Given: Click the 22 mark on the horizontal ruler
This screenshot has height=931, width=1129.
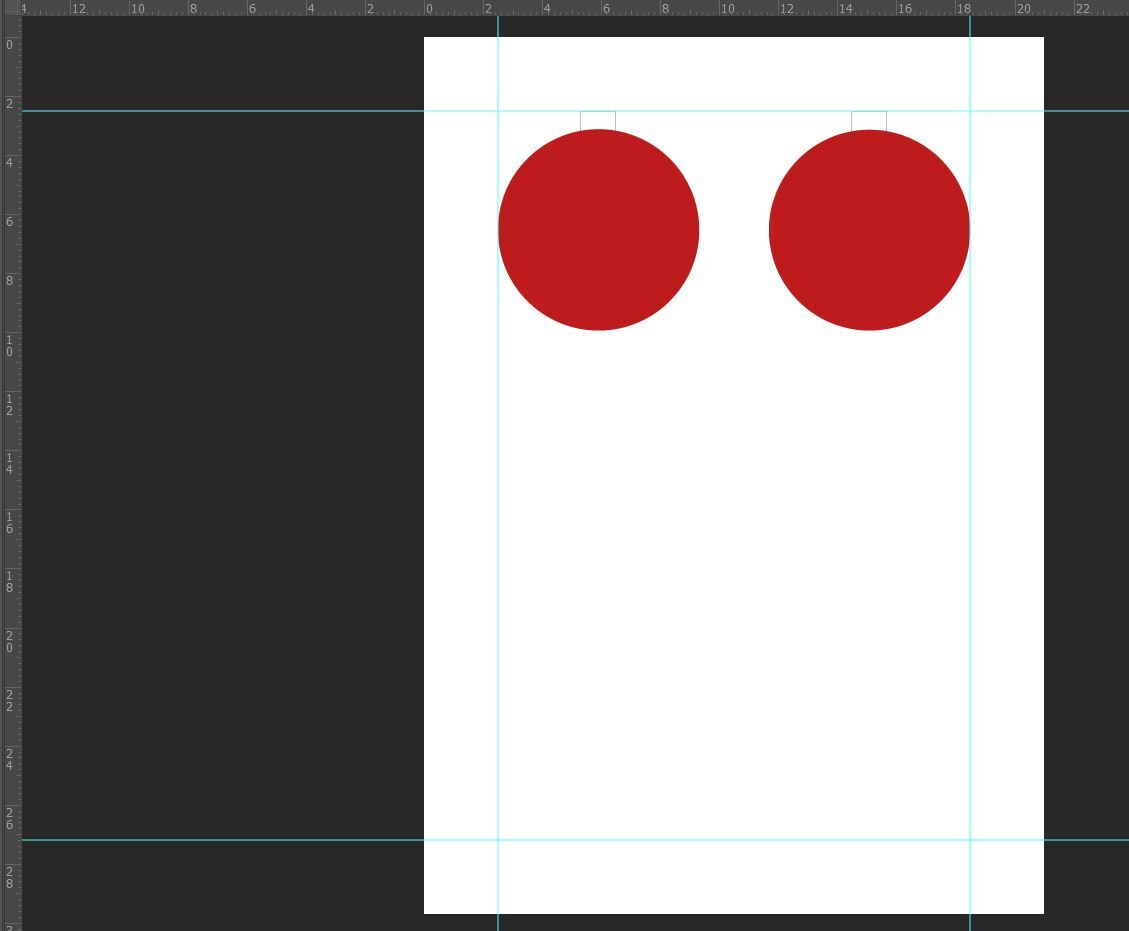Looking at the screenshot, I should coord(1083,9).
